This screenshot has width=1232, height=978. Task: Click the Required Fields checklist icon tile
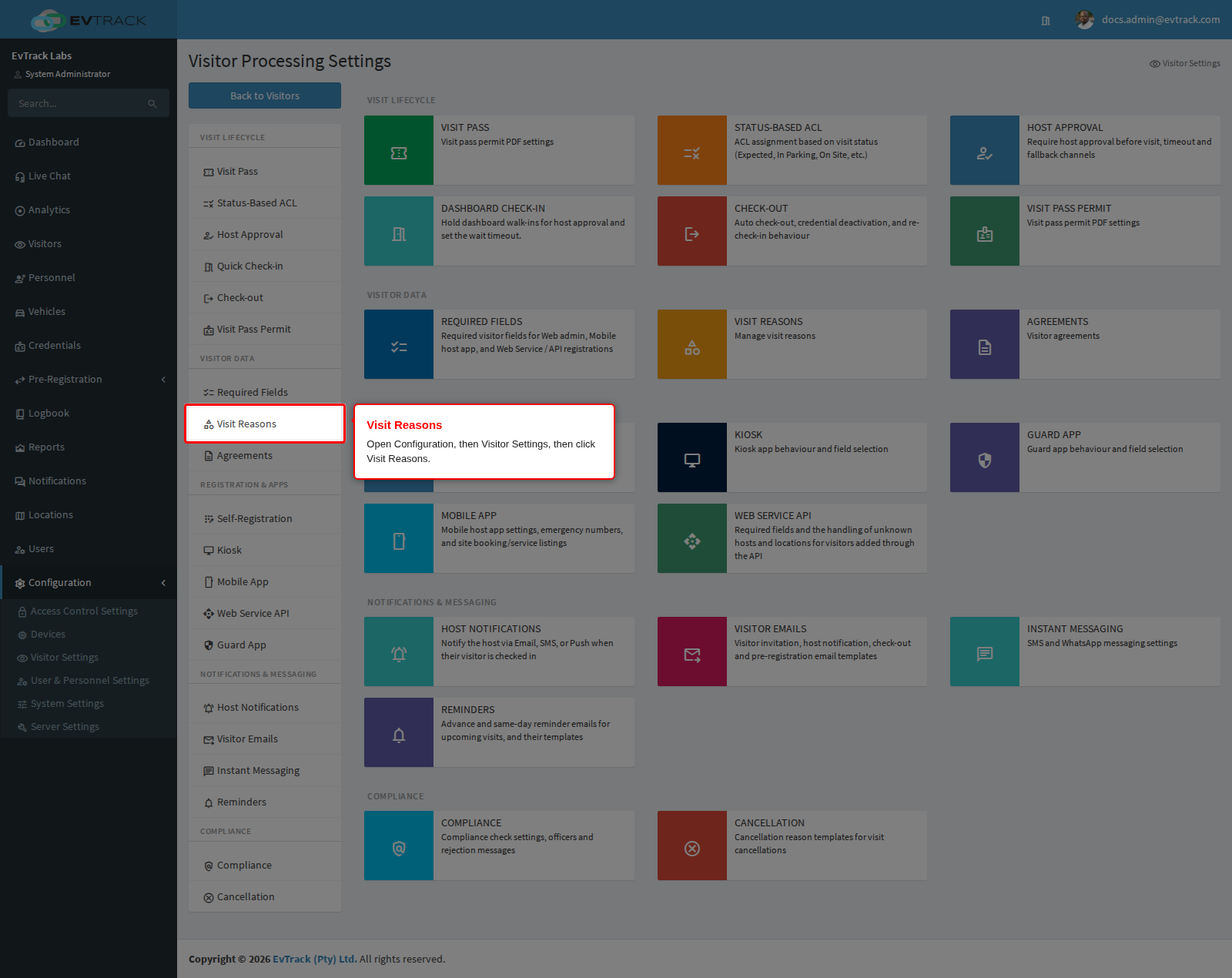(x=399, y=344)
